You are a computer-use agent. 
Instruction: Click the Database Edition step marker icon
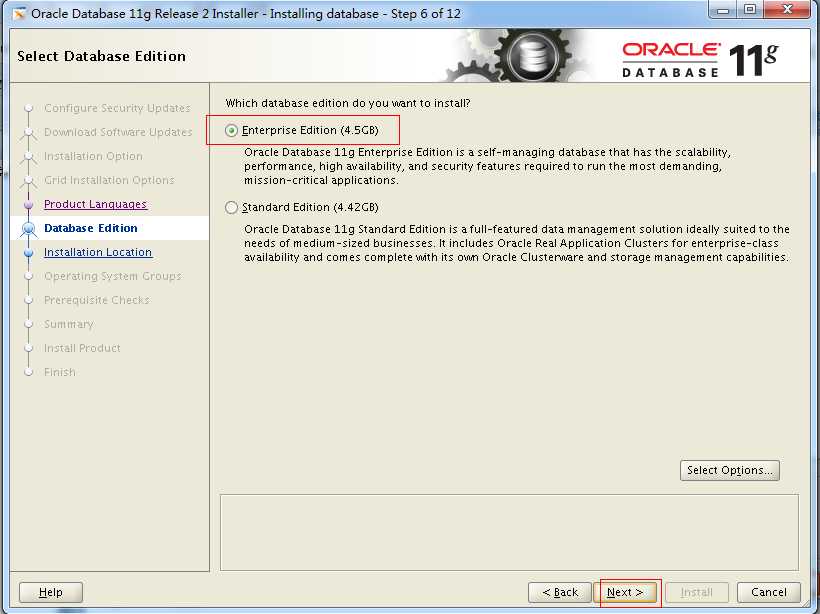coord(29,229)
